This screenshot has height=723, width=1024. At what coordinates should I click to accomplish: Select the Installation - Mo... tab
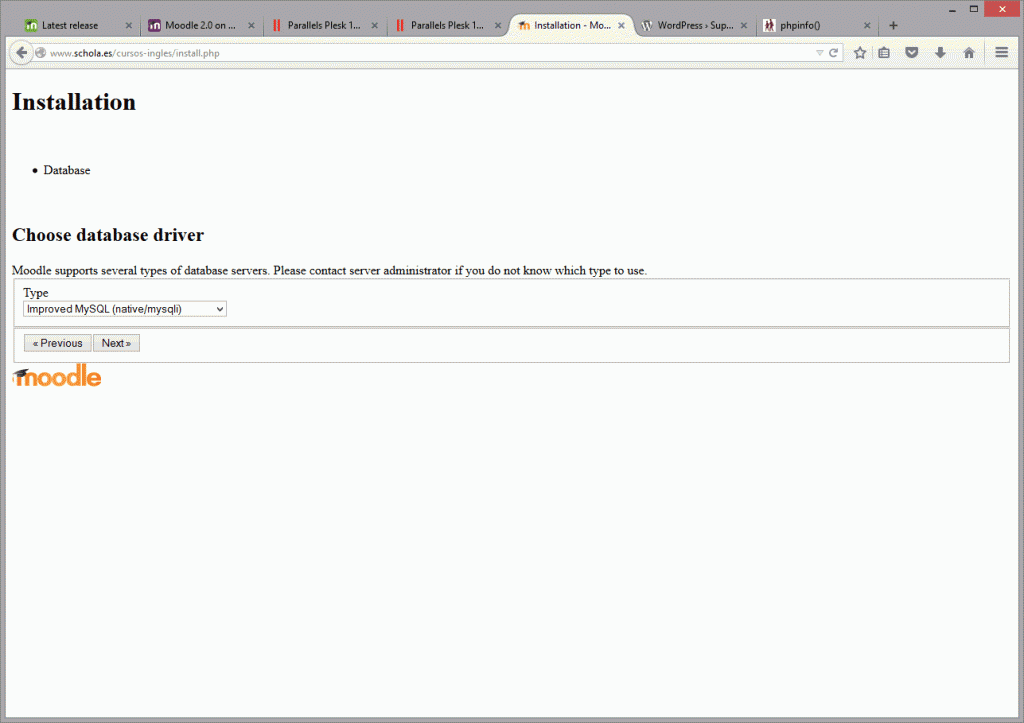pyautogui.click(x=571, y=25)
